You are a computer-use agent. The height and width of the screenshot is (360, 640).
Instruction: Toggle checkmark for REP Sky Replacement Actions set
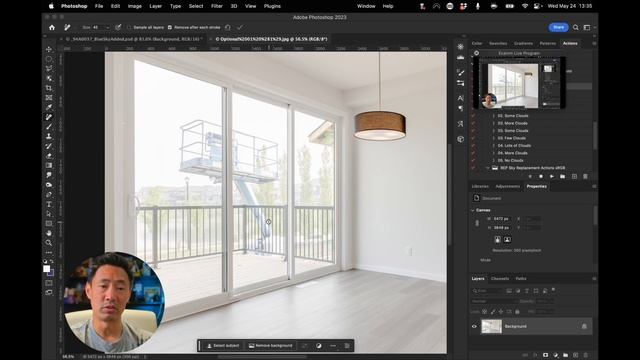(473, 168)
